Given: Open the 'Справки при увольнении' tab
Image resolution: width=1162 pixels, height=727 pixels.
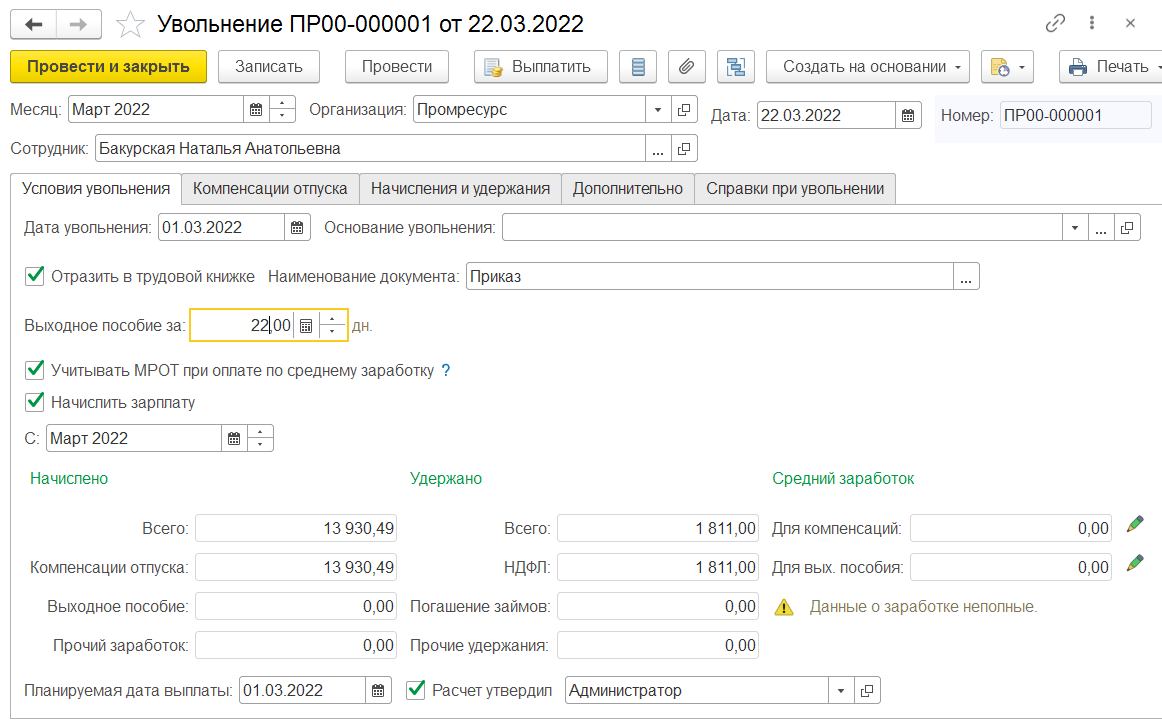Looking at the screenshot, I should (x=794, y=188).
